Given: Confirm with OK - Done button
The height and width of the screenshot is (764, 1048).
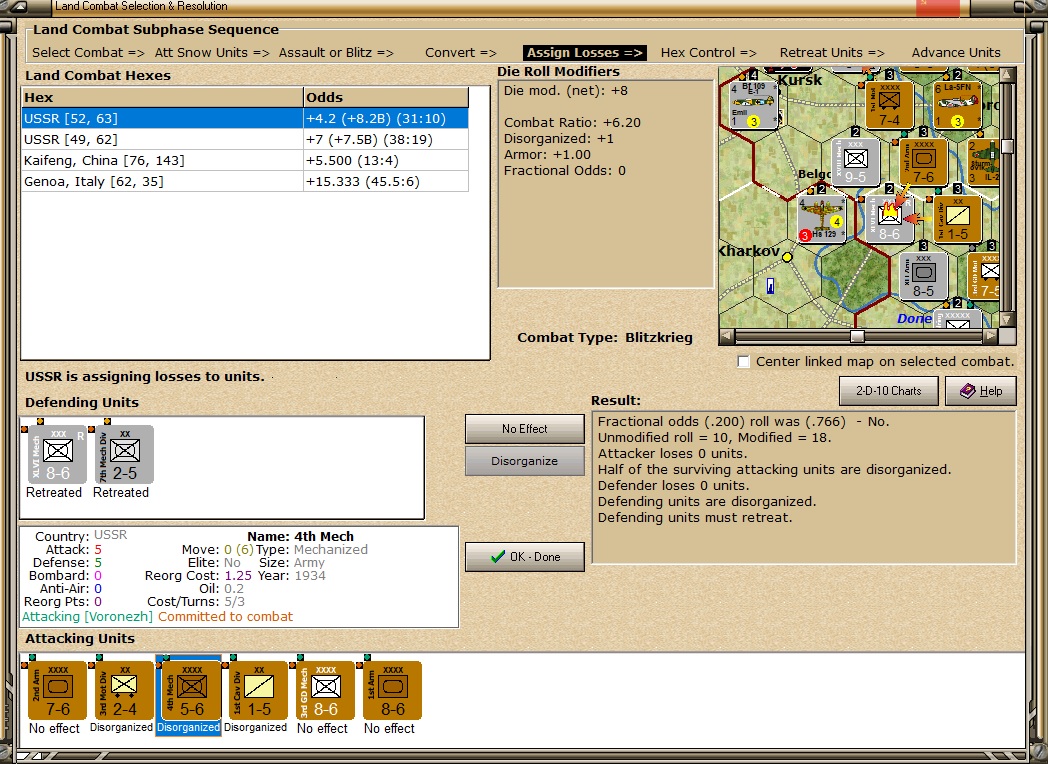Looking at the screenshot, I should click(525, 557).
